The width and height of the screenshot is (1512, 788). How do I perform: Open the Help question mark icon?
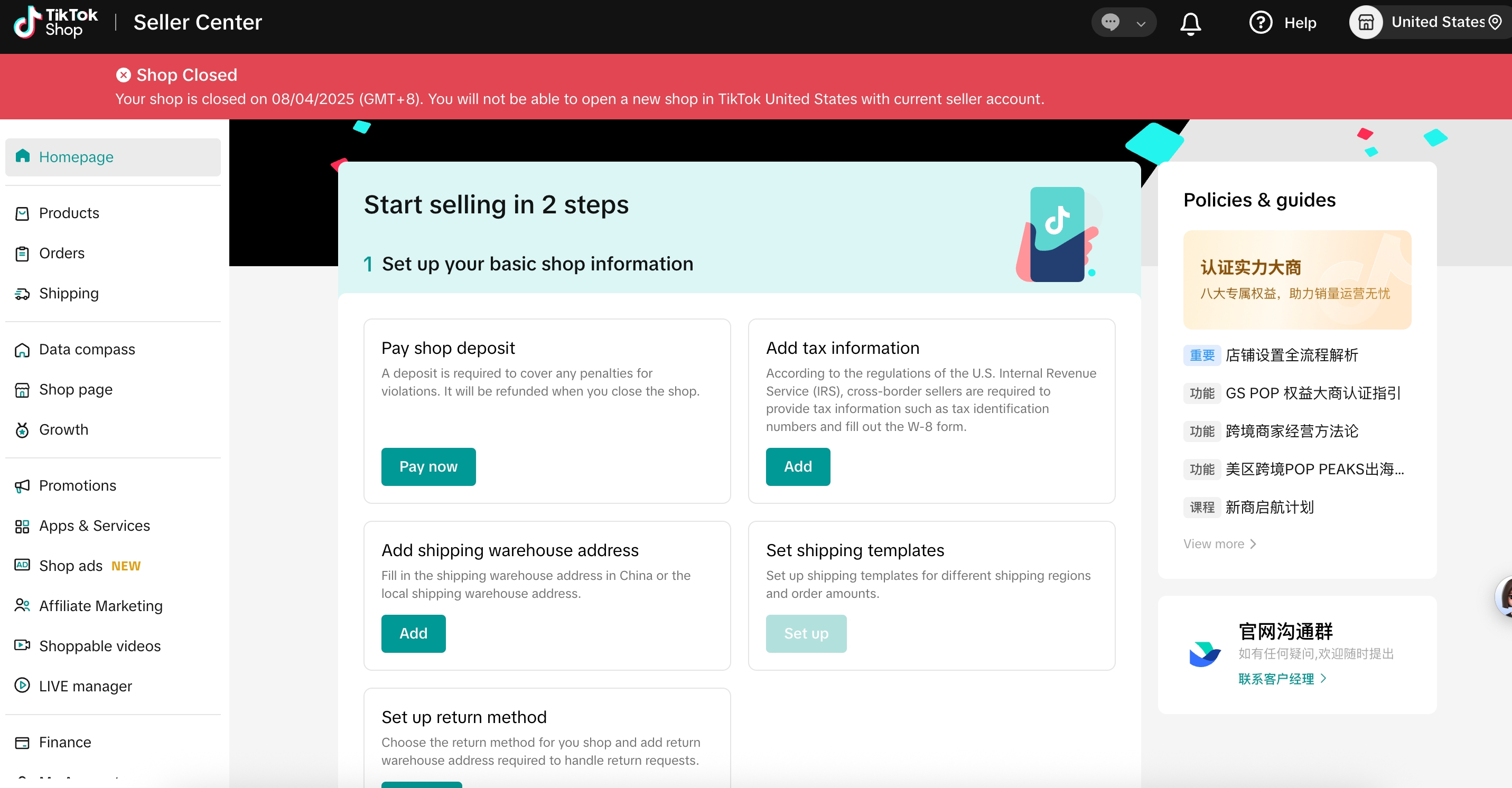1260,23
